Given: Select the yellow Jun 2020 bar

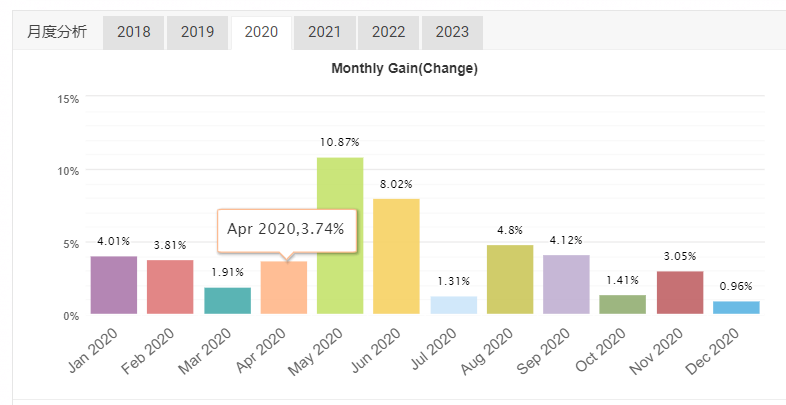Looking at the screenshot, I should point(396,257).
